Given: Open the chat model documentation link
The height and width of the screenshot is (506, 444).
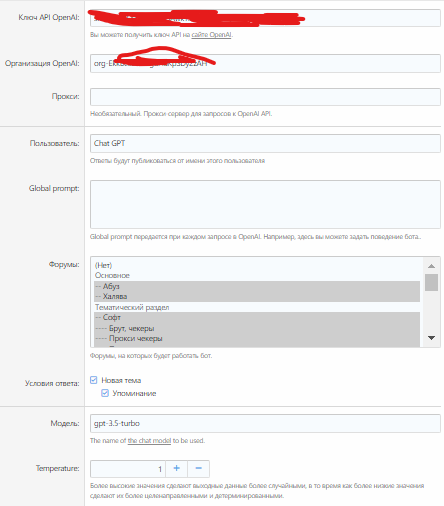Looking at the screenshot, I should click(149, 440).
